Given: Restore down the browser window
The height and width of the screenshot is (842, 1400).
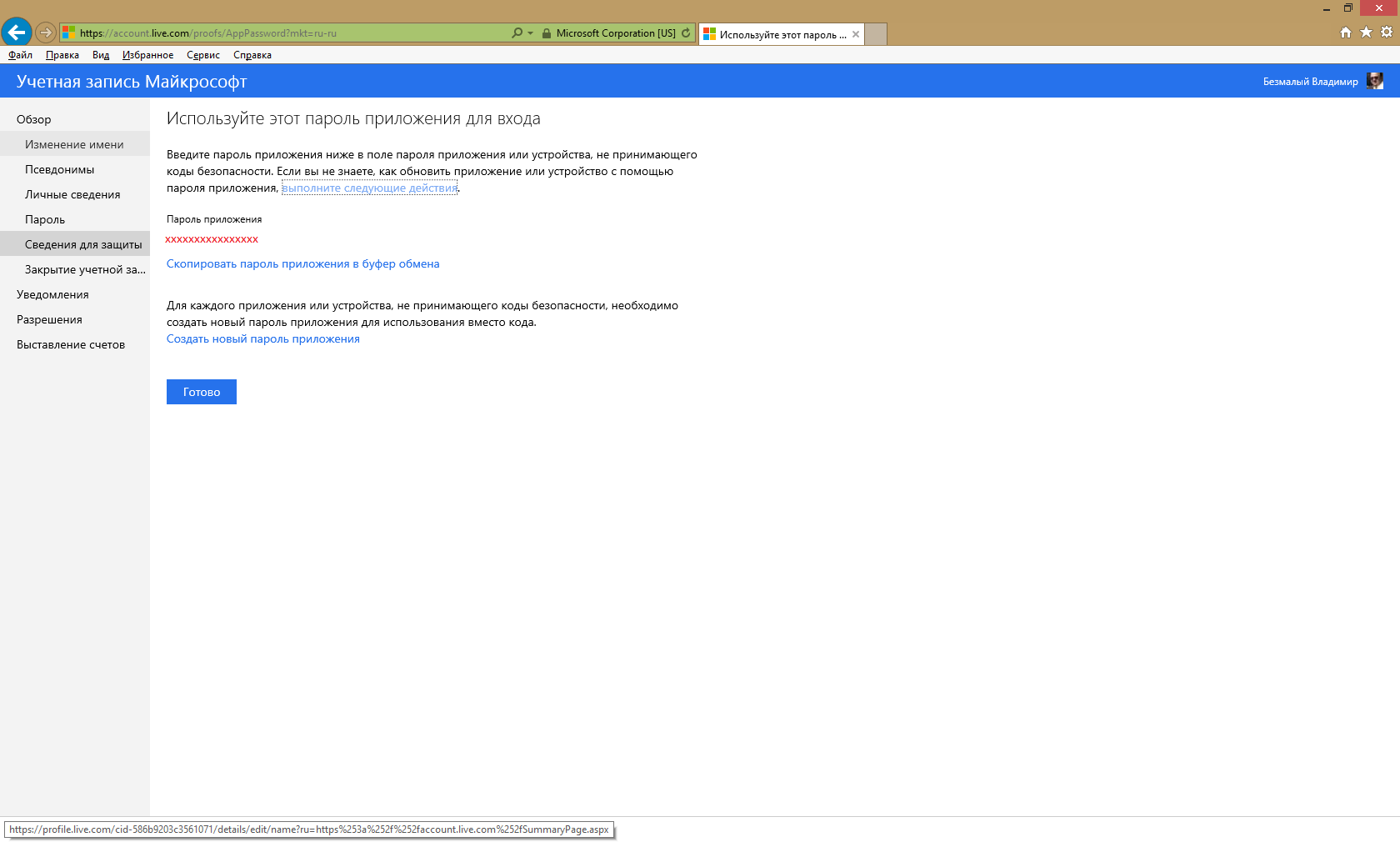Looking at the screenshot, I should pyautogui.click(x=1348, y=8).
